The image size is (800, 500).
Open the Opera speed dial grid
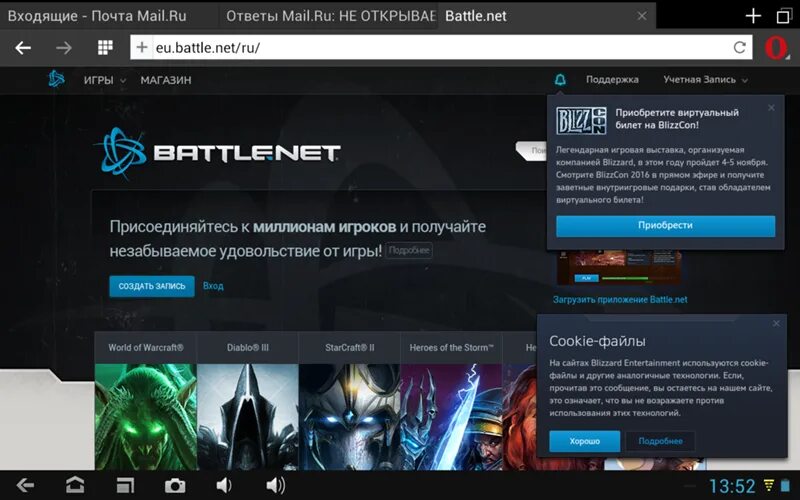[x=105, y=47]
